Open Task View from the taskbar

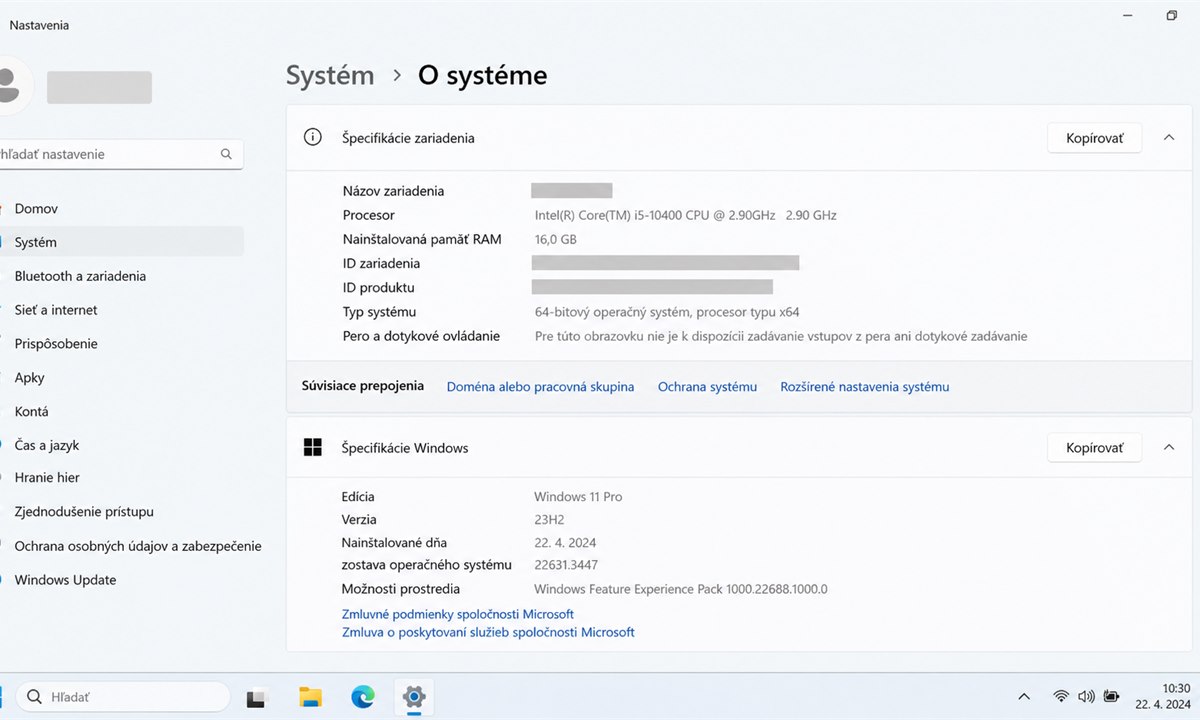[x=257, y=698]
